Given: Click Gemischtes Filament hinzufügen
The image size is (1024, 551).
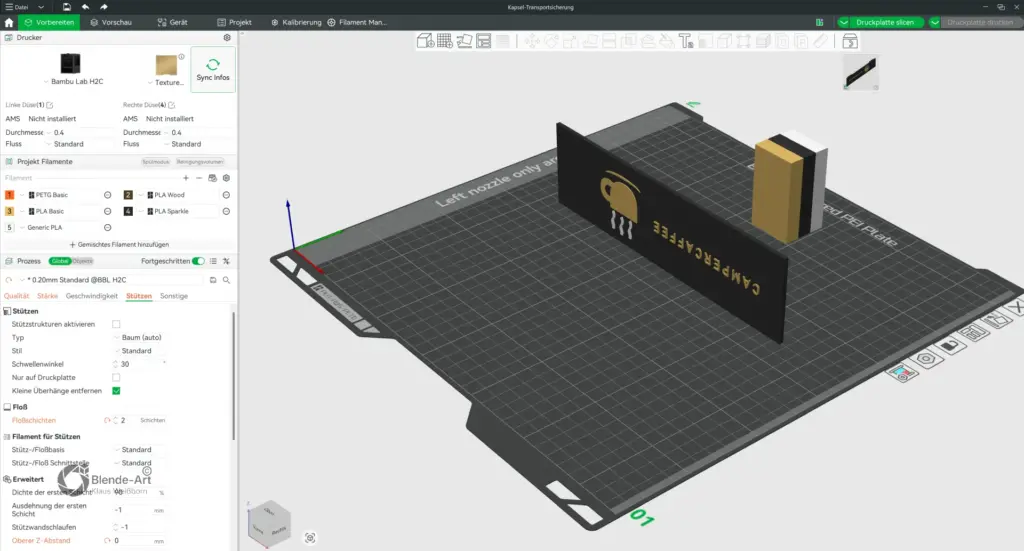Looking at the screenshot, I should [119, 244].
